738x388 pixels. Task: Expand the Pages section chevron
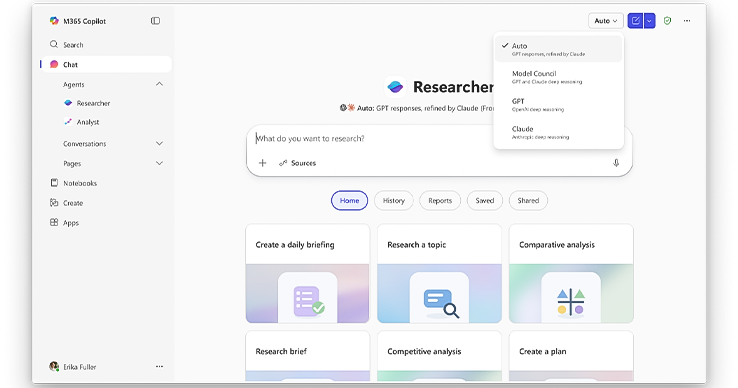(160, 163)
